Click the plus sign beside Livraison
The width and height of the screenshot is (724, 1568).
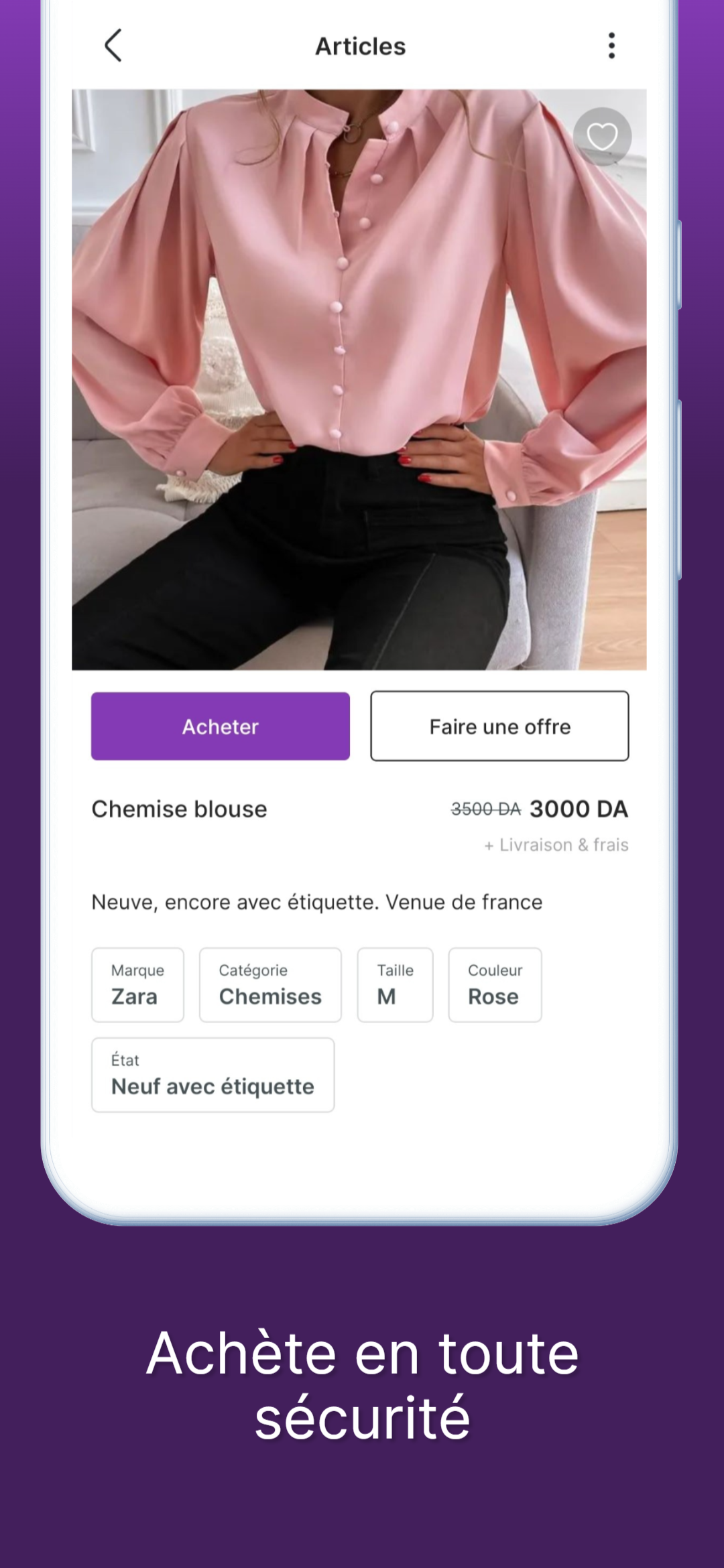point(489,846)
